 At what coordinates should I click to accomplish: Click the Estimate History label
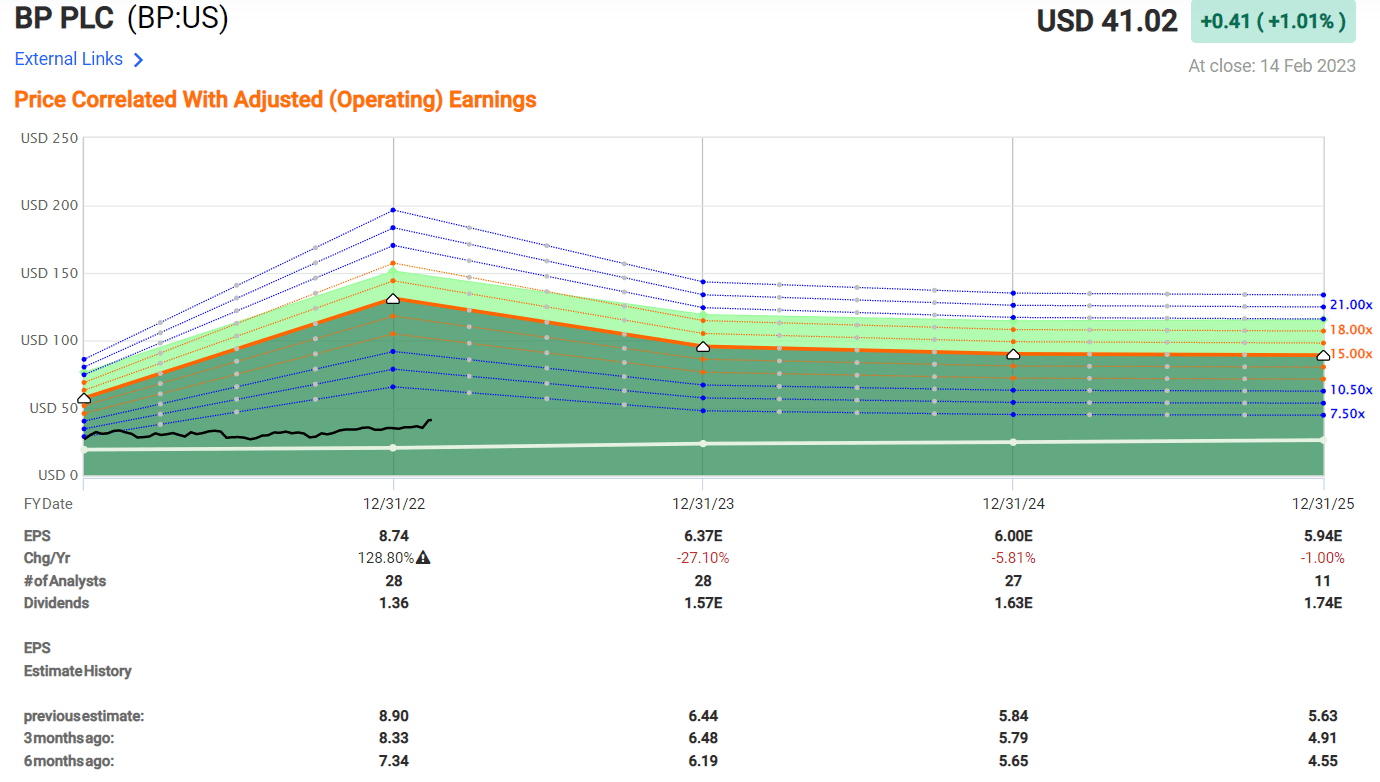(x=78, y=671)
